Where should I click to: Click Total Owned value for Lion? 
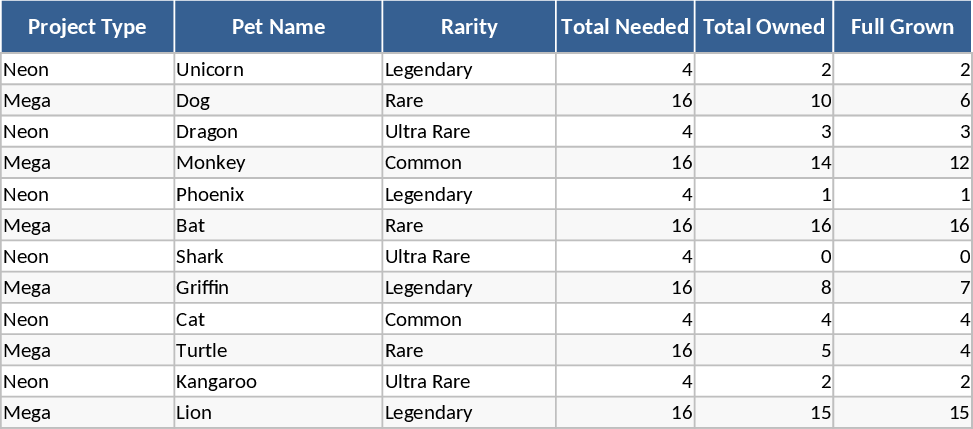(764, 413)
